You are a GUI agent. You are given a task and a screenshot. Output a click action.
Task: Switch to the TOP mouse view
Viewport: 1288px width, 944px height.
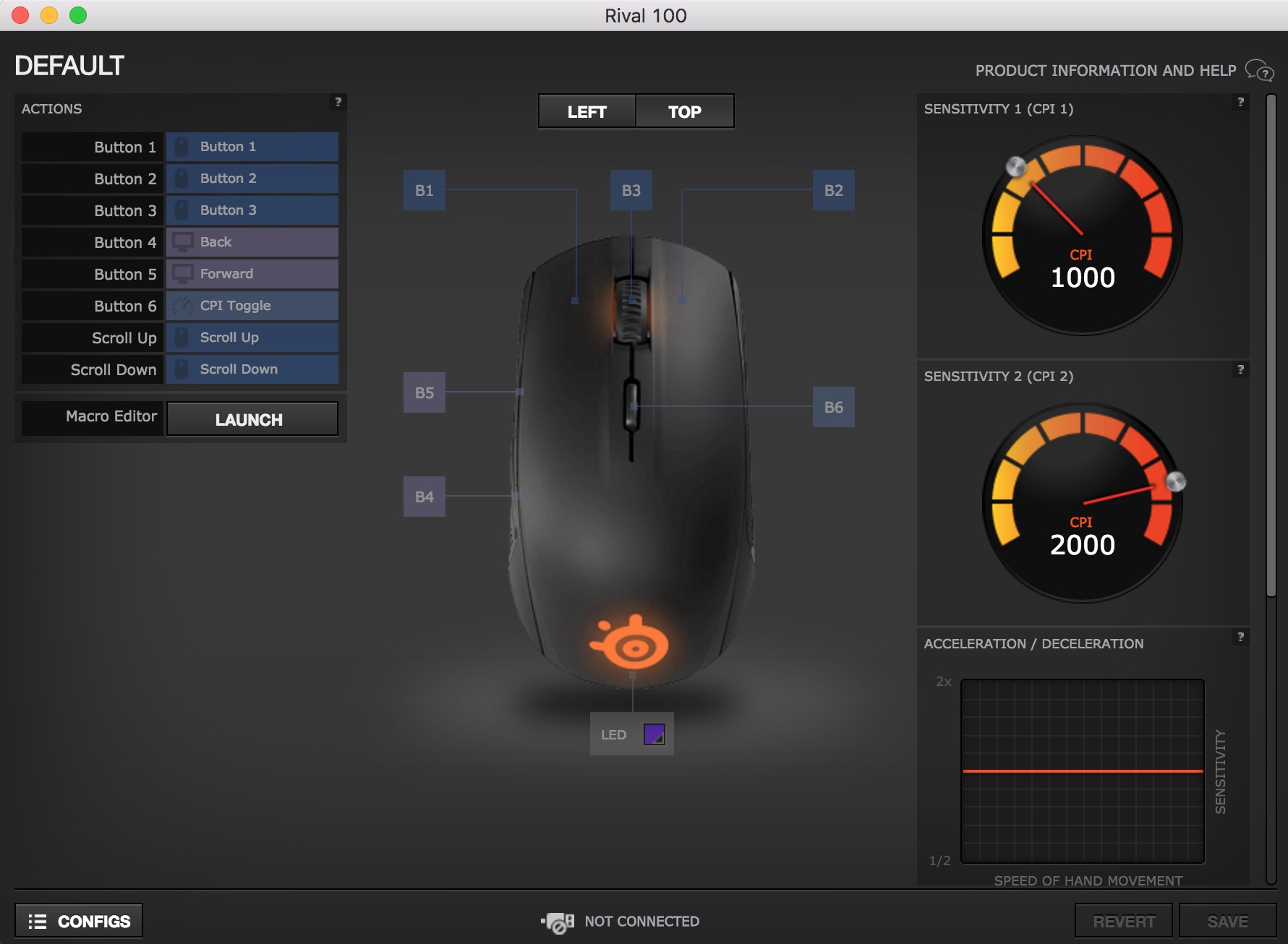click(684, 112)
